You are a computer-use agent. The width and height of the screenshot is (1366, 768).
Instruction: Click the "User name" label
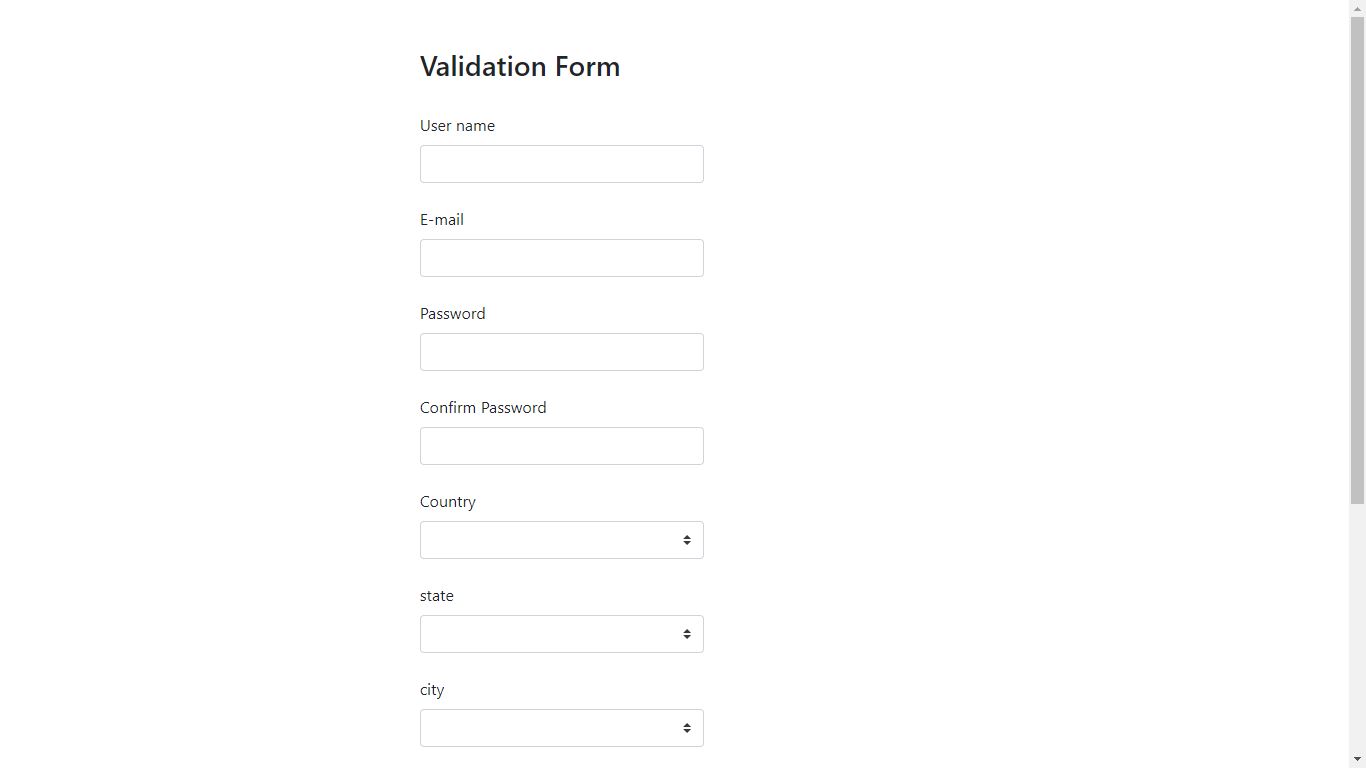(x=457, y=126)
